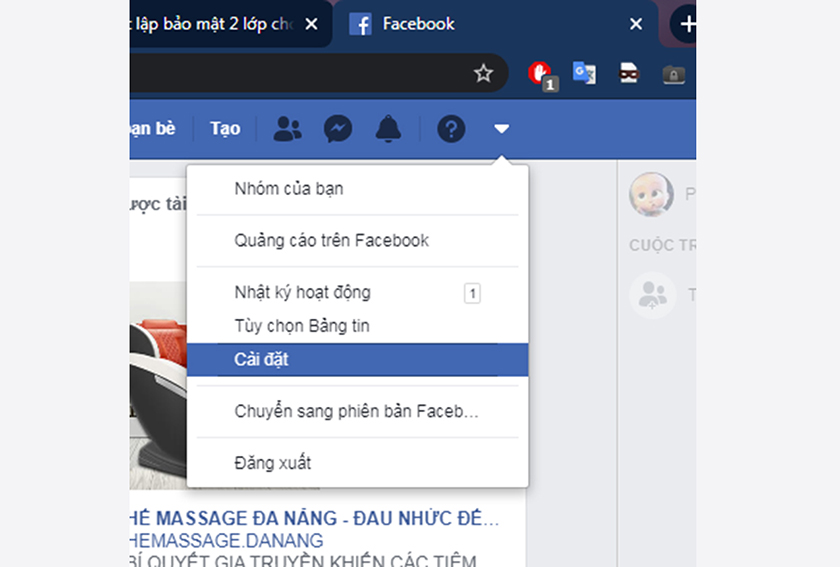Open friend requests icon in Facebook bar

coord(288,129)
